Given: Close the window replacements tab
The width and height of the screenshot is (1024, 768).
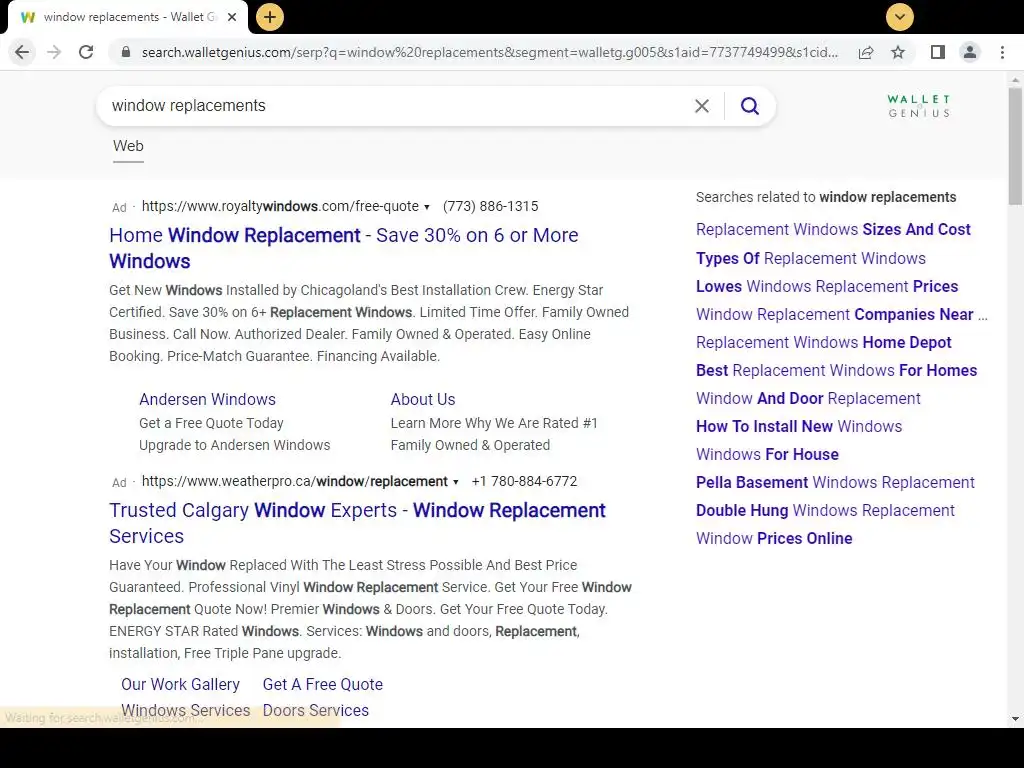Looking at the screenshot, I should pos(232,17).
